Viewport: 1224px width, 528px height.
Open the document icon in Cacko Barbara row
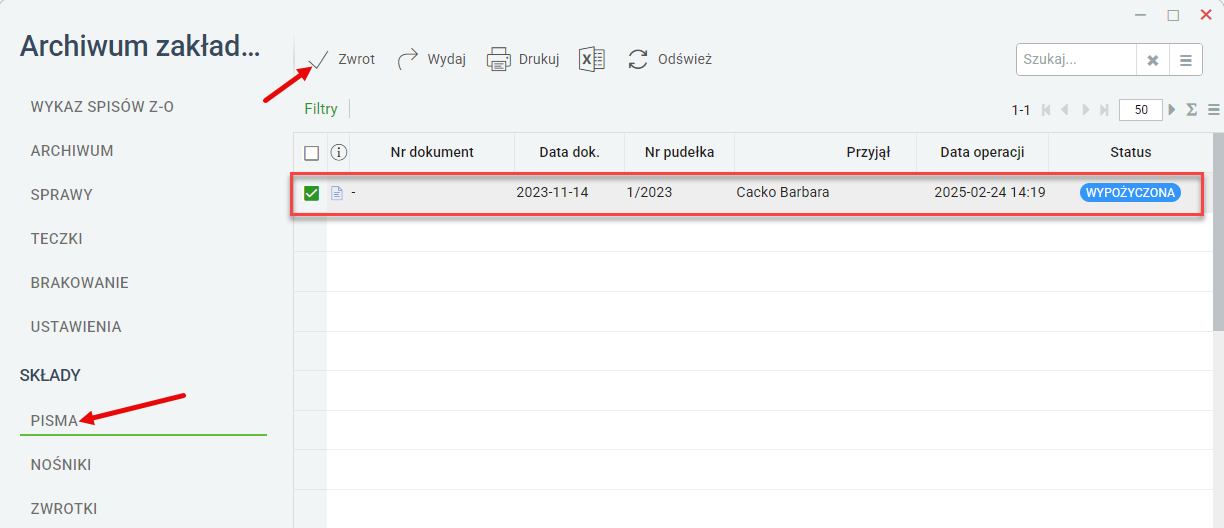point(337,192)
